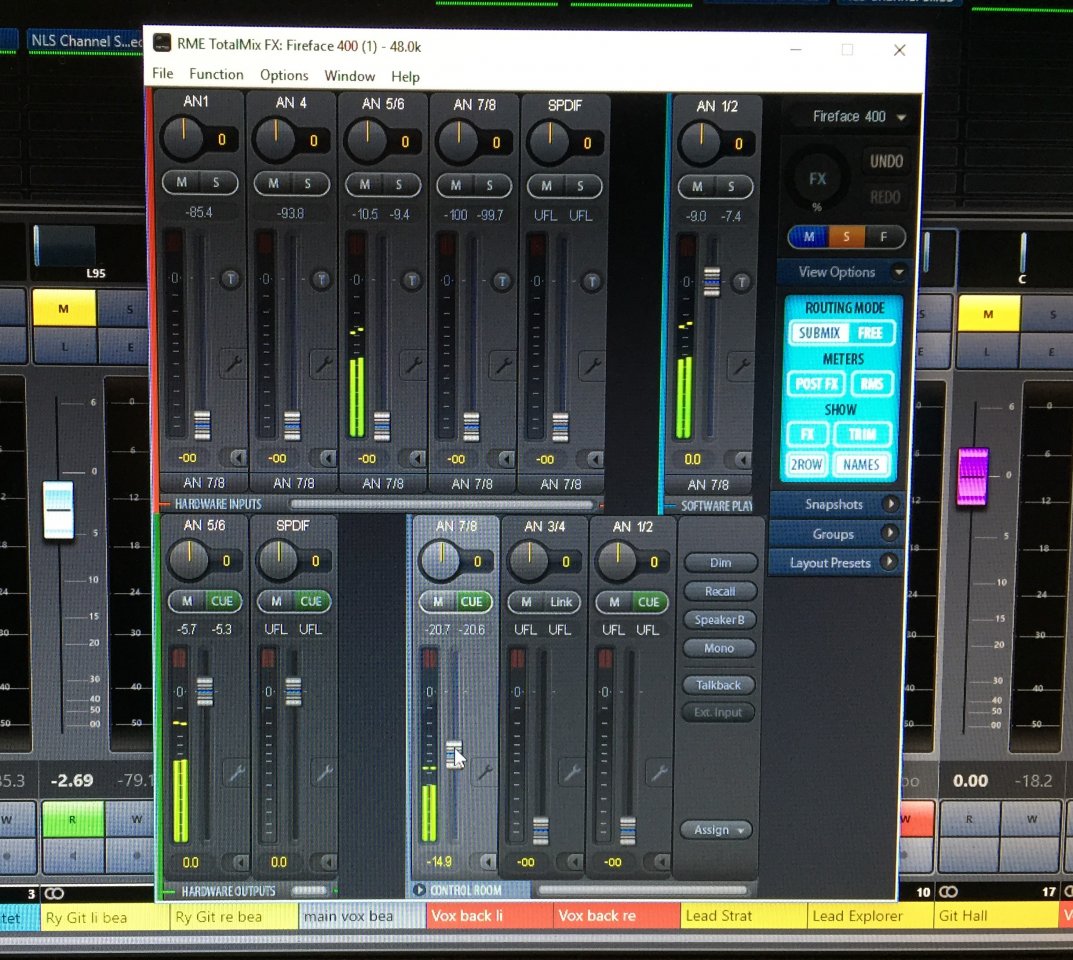The image size is (1073, 960).
Task: Click the arrow icon beside SPDIF input level readout
Action: point(595,458)
